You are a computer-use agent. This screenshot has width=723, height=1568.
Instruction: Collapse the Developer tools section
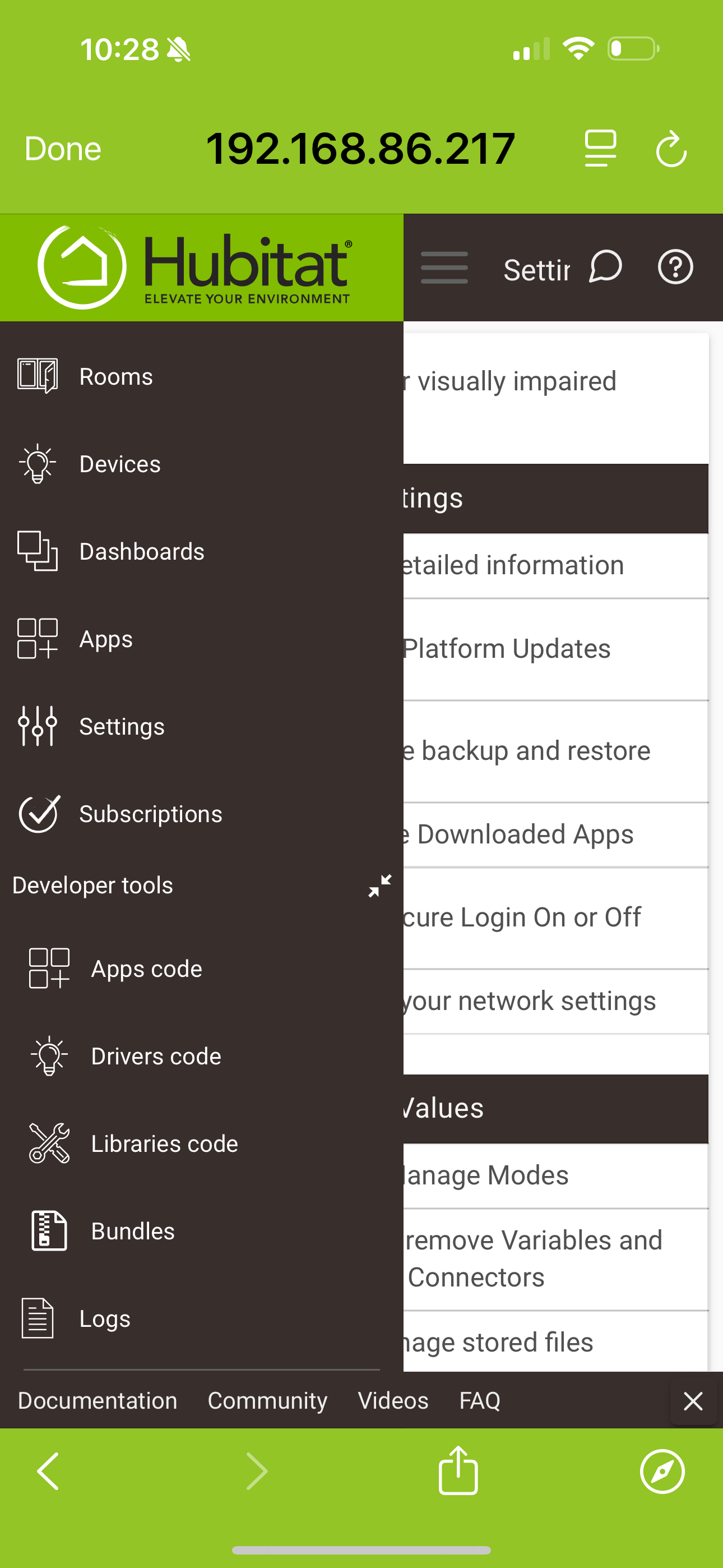click(380, 886)
